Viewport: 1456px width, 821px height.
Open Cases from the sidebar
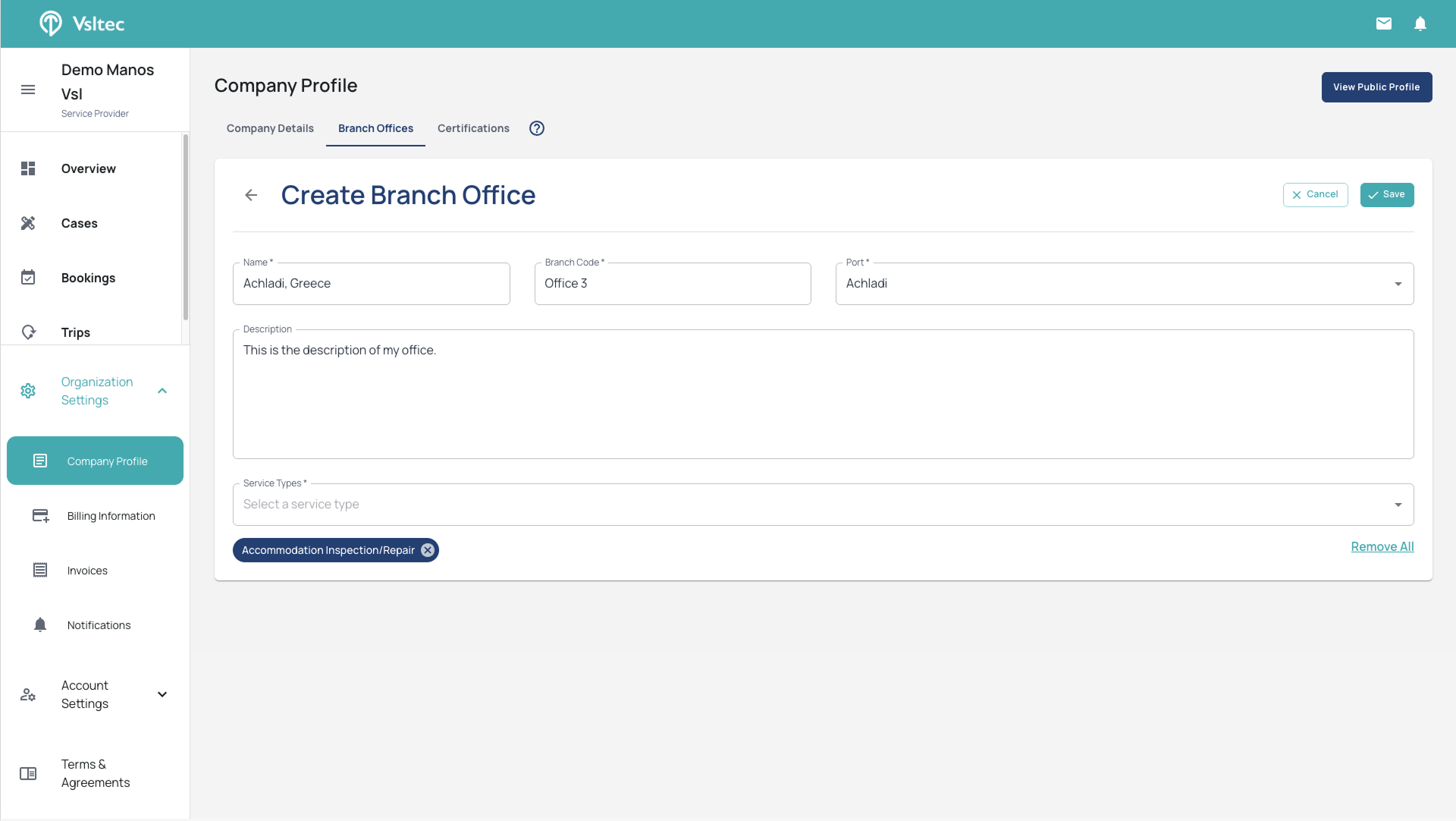point(79,223)
